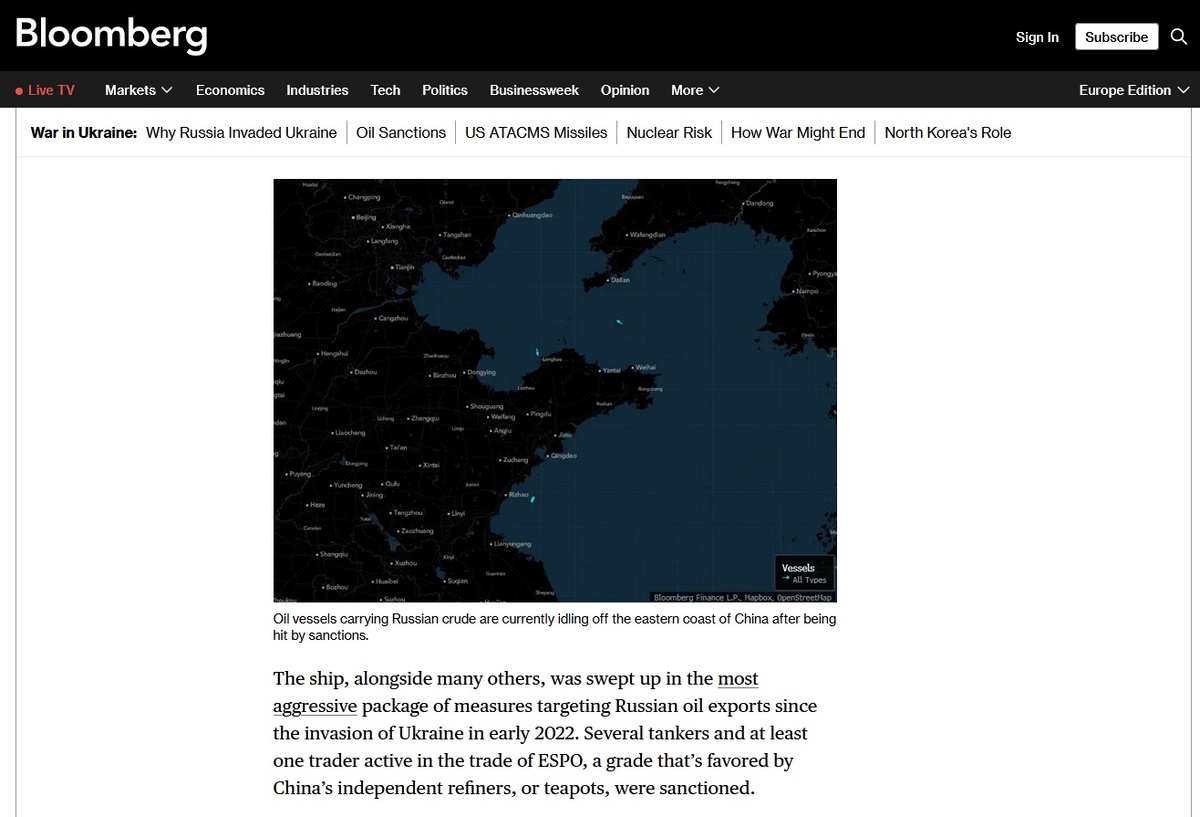This screenshot has width=1200, height=817.
Task: Click the Sign In link
Action: (x=1037, y=37)
